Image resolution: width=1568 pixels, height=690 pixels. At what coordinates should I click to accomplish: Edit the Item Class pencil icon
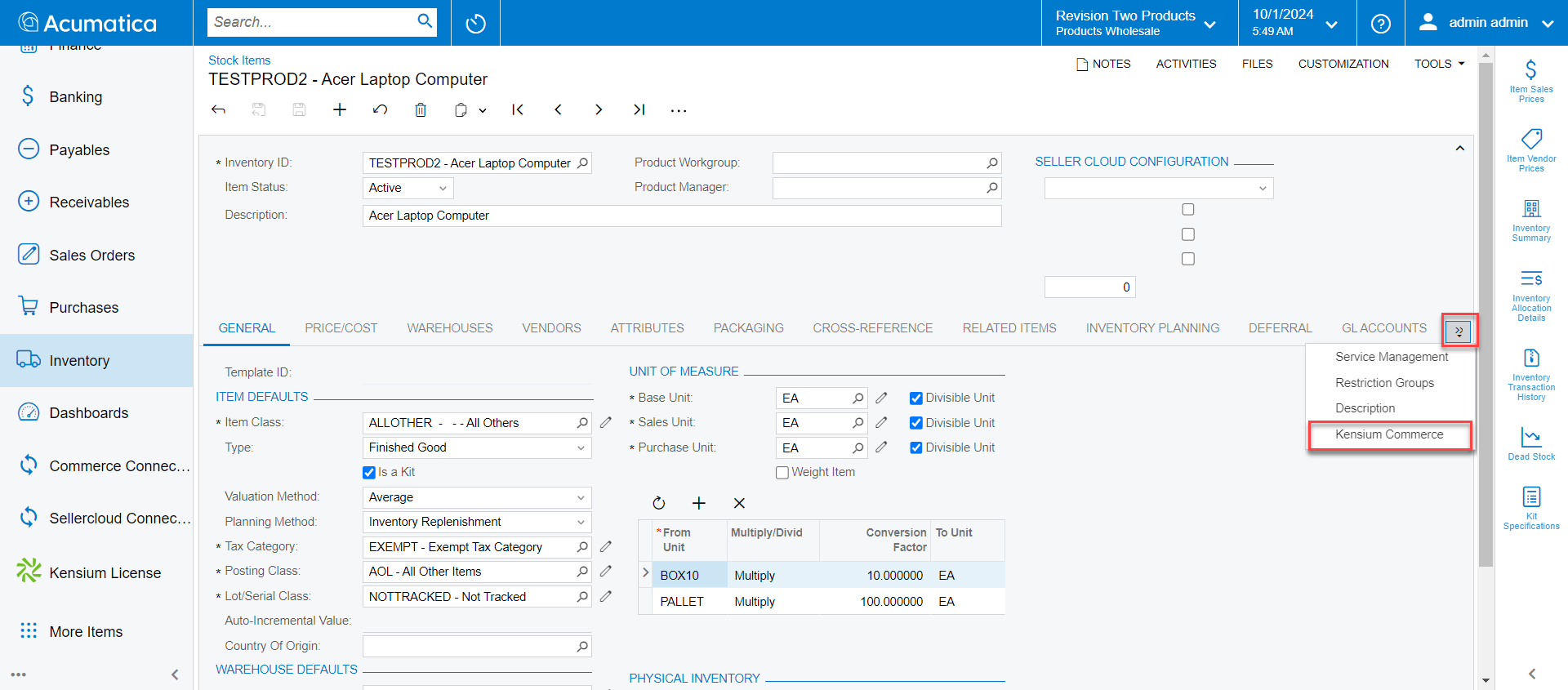(x=606, y=422)
